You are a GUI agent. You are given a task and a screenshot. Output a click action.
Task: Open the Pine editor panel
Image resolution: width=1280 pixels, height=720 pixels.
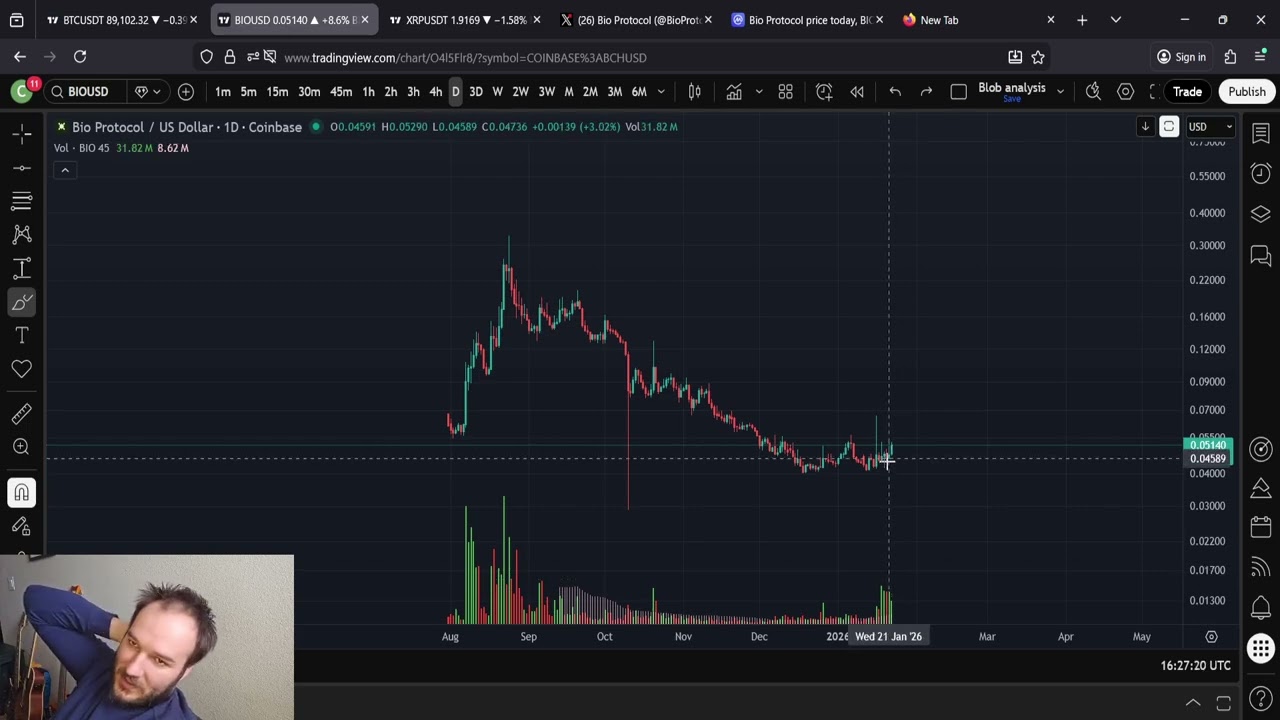tap(1260, 488)
